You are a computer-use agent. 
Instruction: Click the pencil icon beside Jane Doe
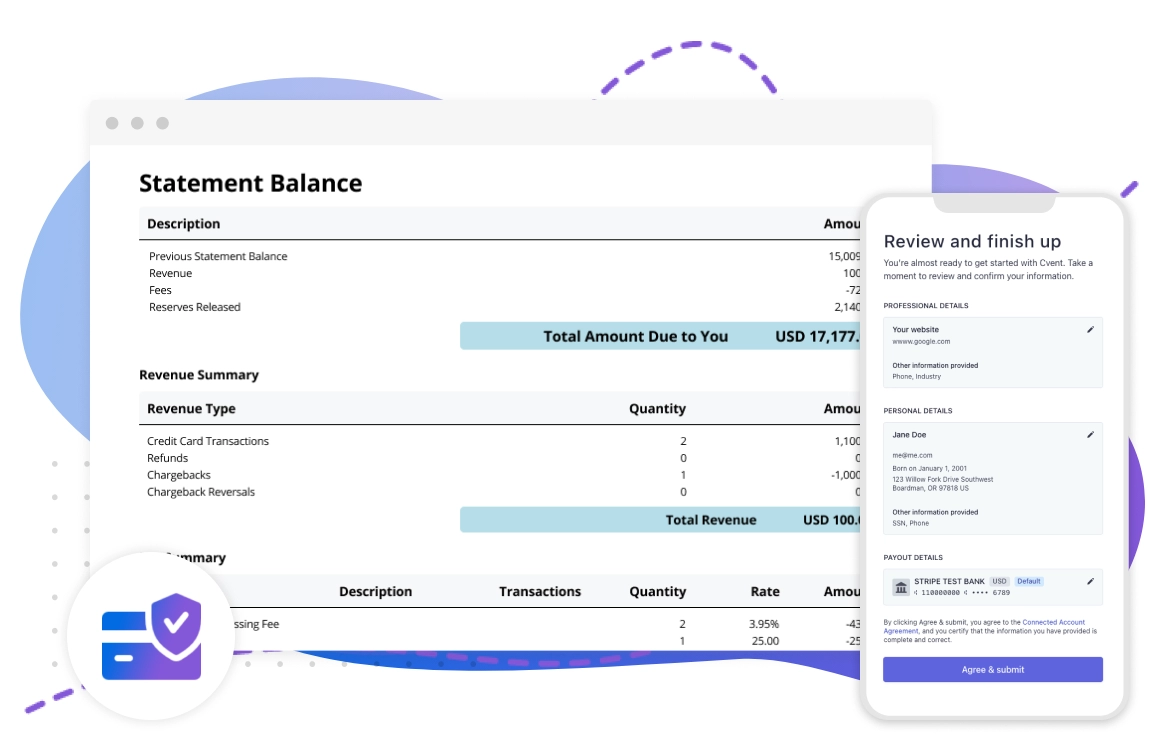1090,435
